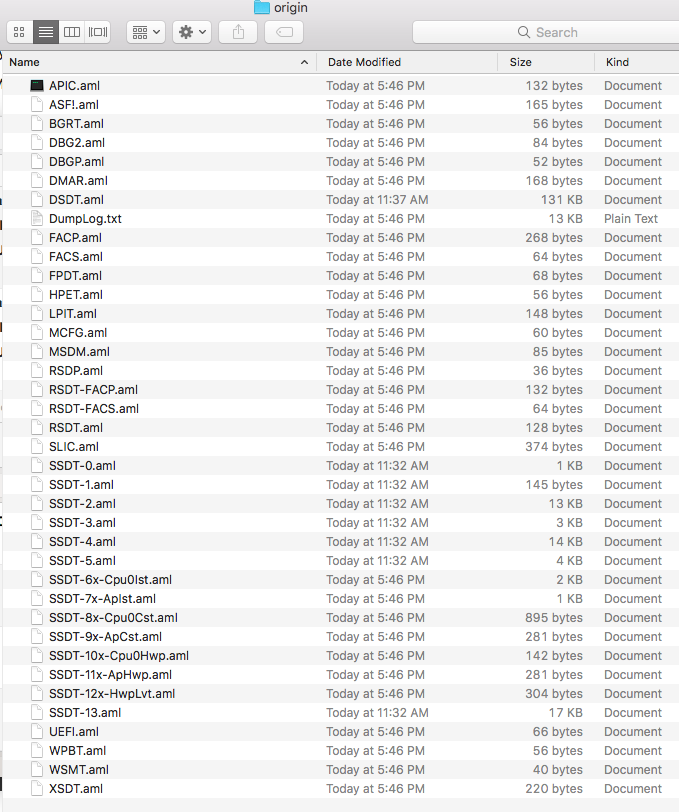Select the DSDT.aml file icon
Image resolution: width=679 pixels, height=812 pixels.
point(37,199)
